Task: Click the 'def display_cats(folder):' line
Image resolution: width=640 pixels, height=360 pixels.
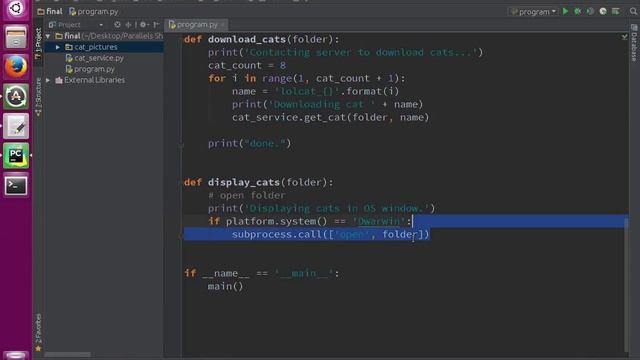Action: (x=258, y=182)
